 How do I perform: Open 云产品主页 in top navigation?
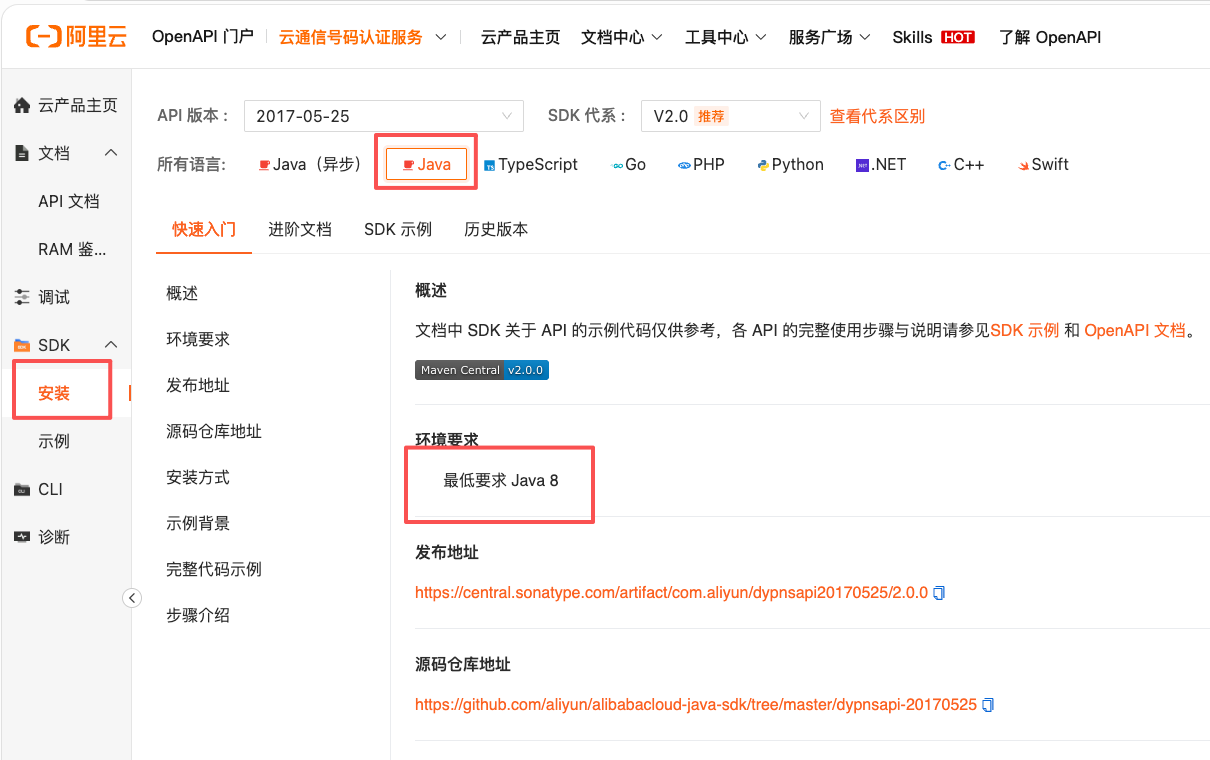point(521,37)
